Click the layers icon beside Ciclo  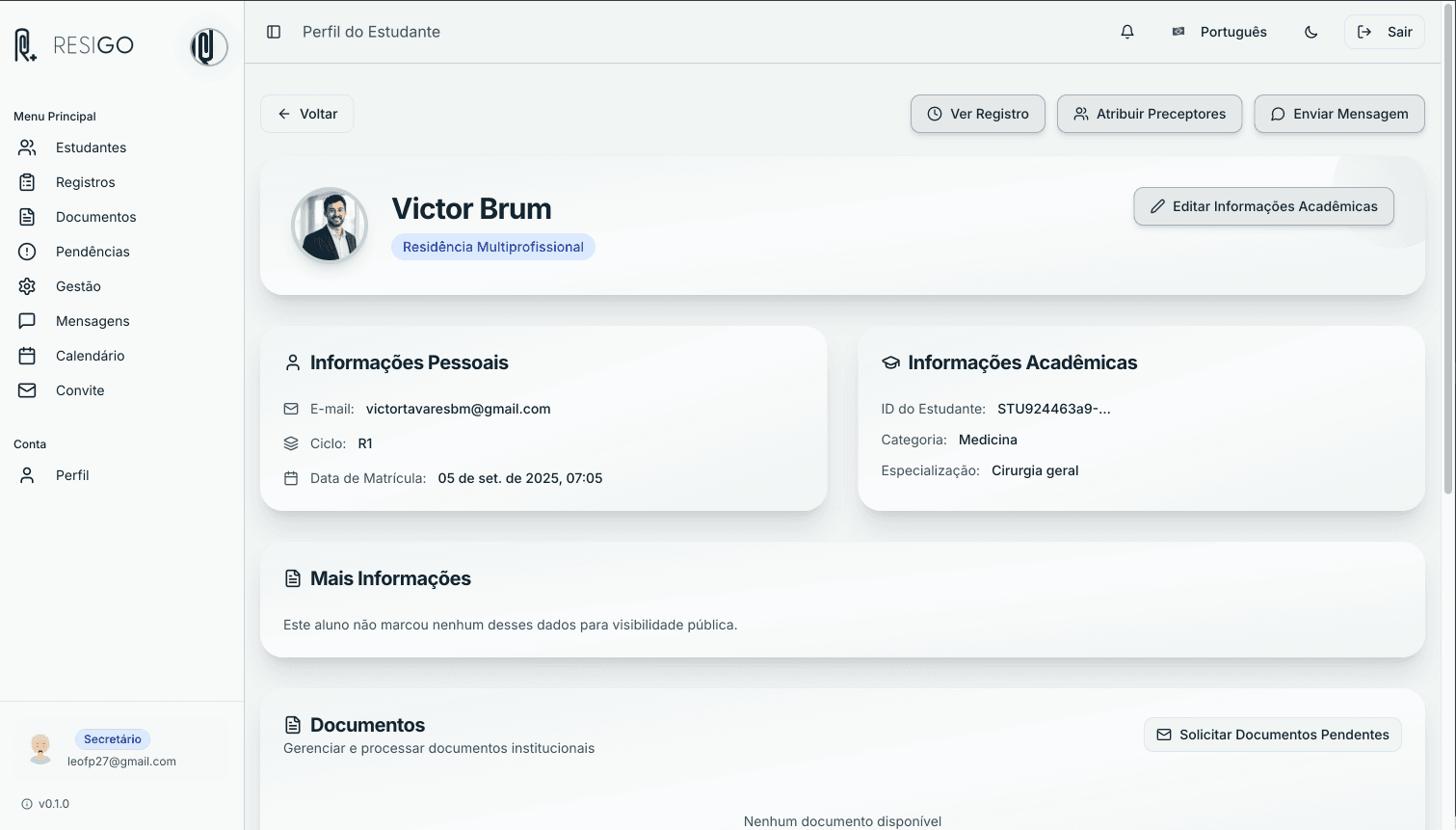point(291,443)
